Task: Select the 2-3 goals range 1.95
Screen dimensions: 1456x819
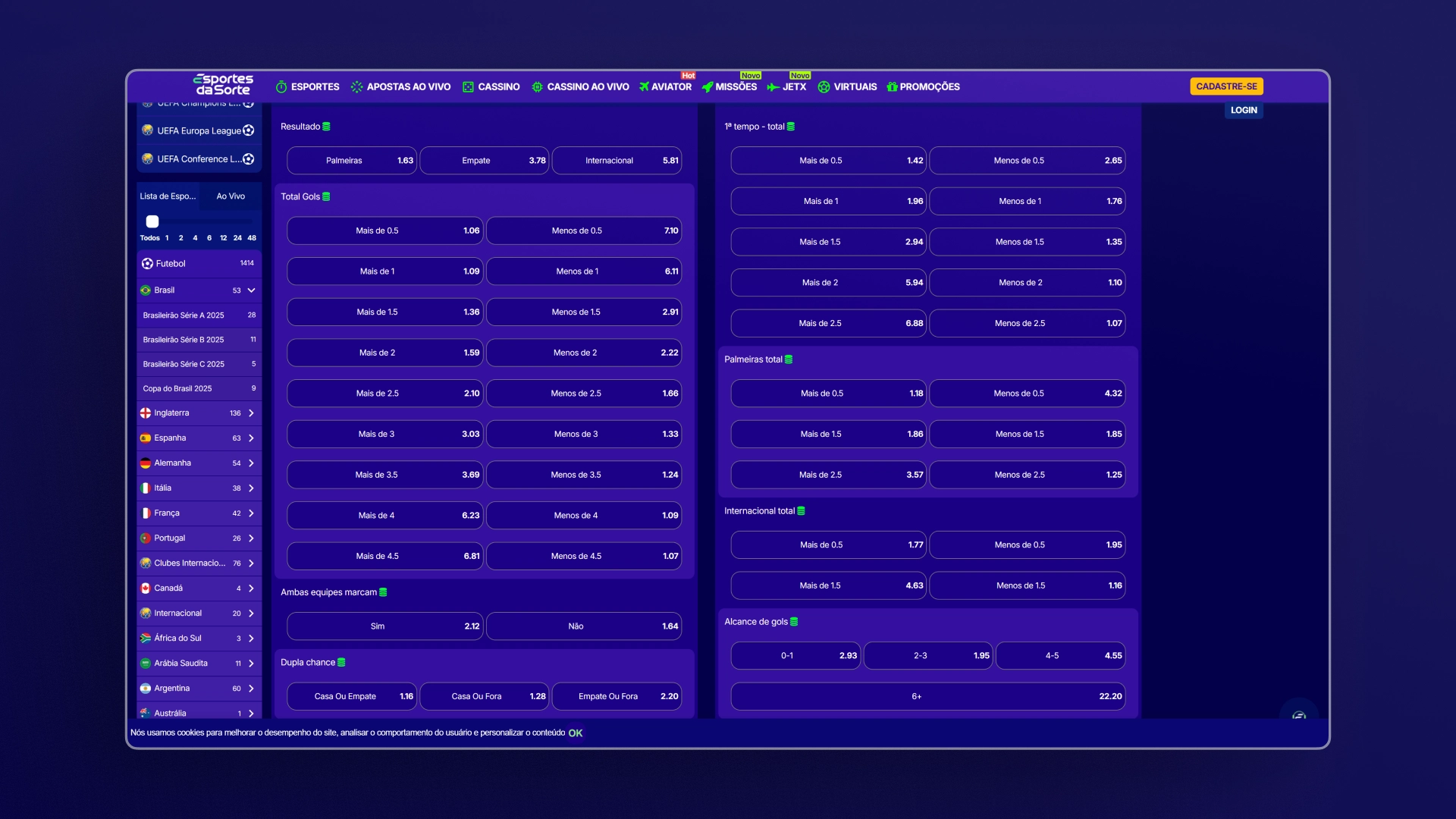Action: [x=928, y=656]
